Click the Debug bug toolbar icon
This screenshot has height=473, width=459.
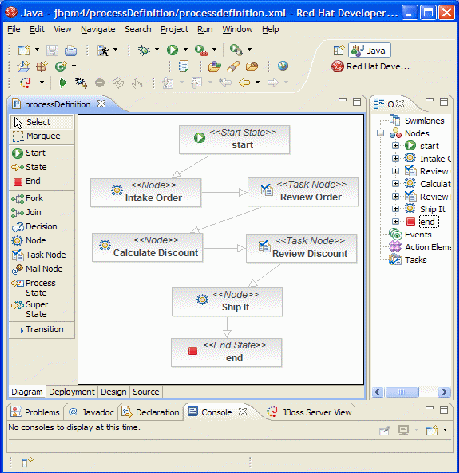(x=144, y=50)
